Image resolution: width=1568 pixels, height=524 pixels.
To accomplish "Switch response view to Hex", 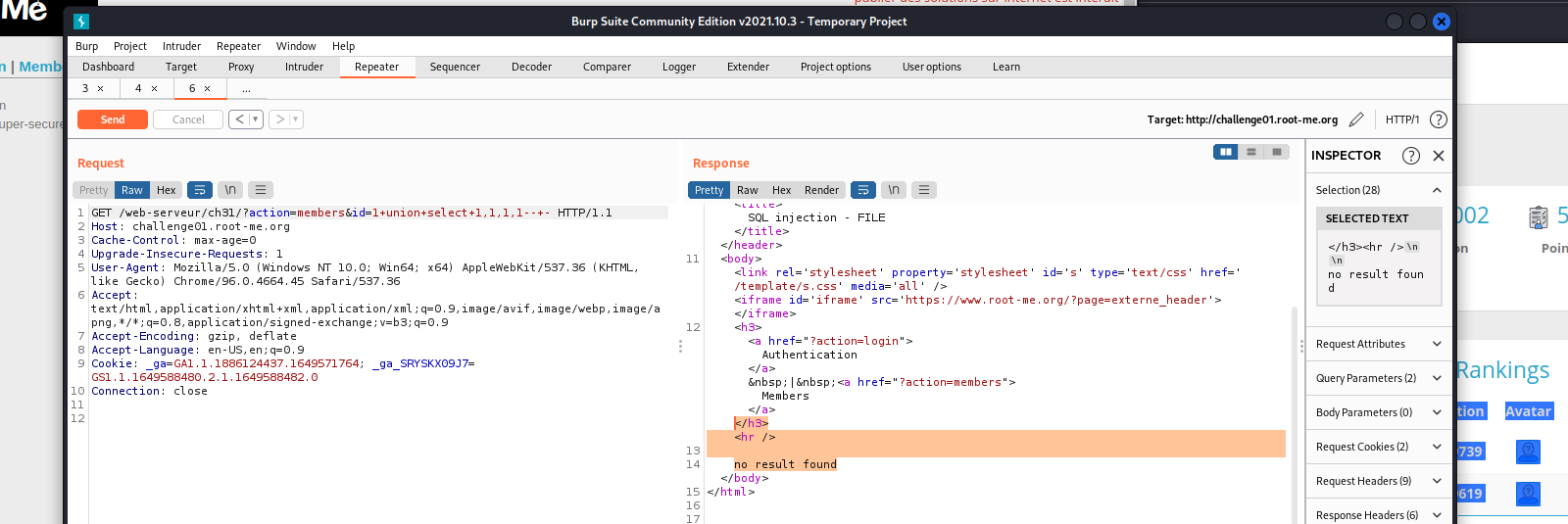I will point(781,190).
